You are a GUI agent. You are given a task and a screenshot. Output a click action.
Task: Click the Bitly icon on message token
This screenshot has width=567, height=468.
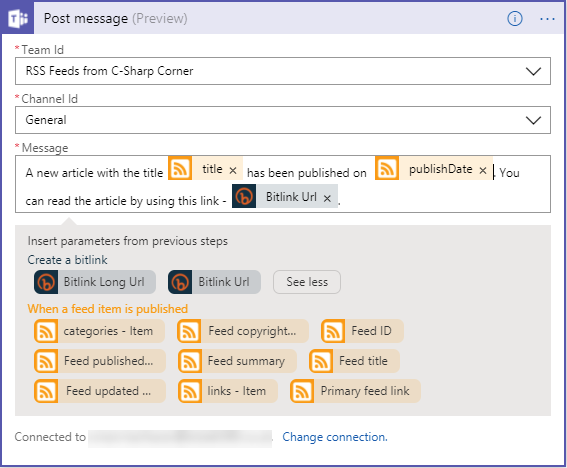(244, 196)
